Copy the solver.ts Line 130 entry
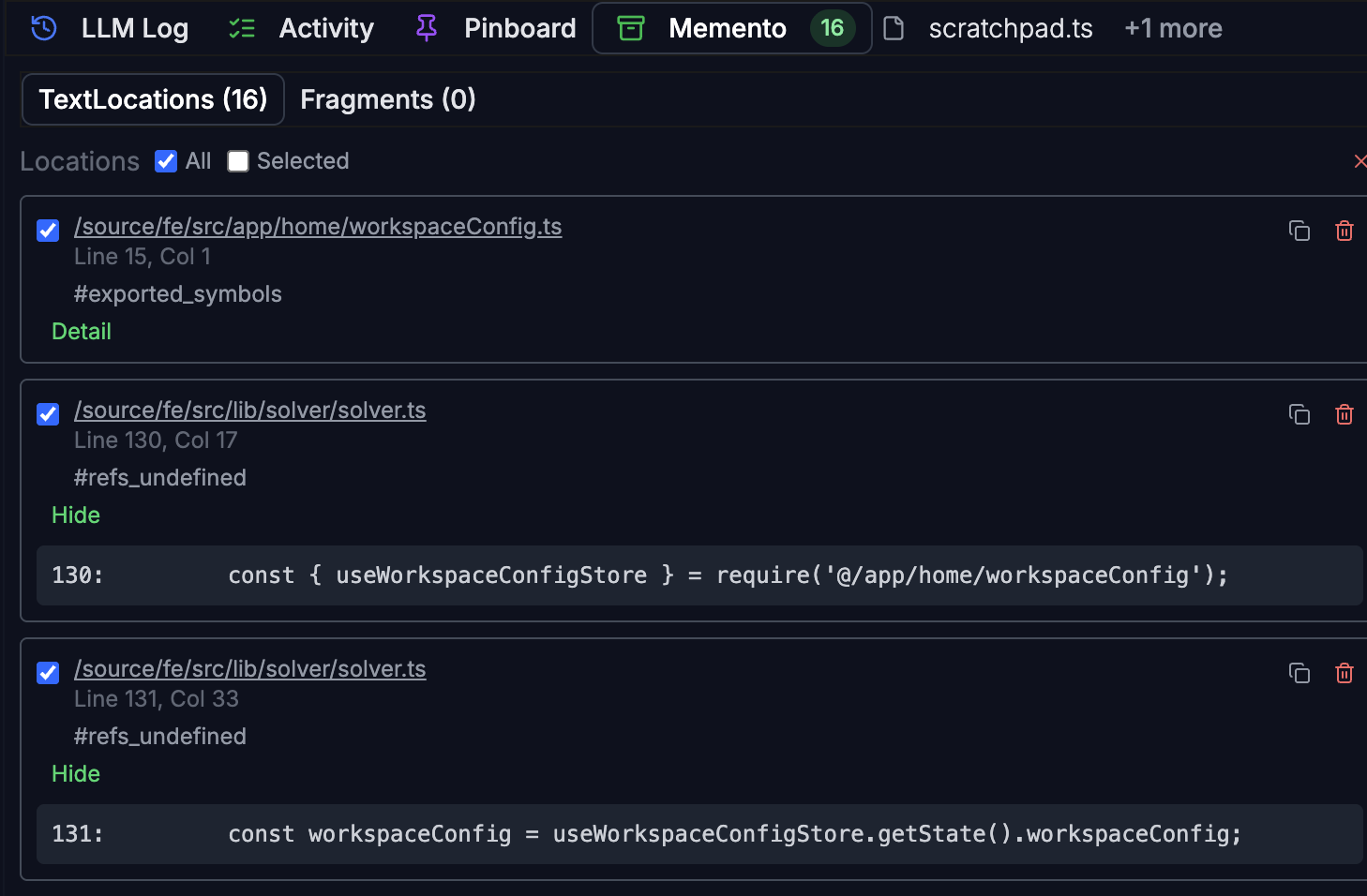Image resolution: width=1367 pixels, height=896 pixels. [x=1299, y=414]
